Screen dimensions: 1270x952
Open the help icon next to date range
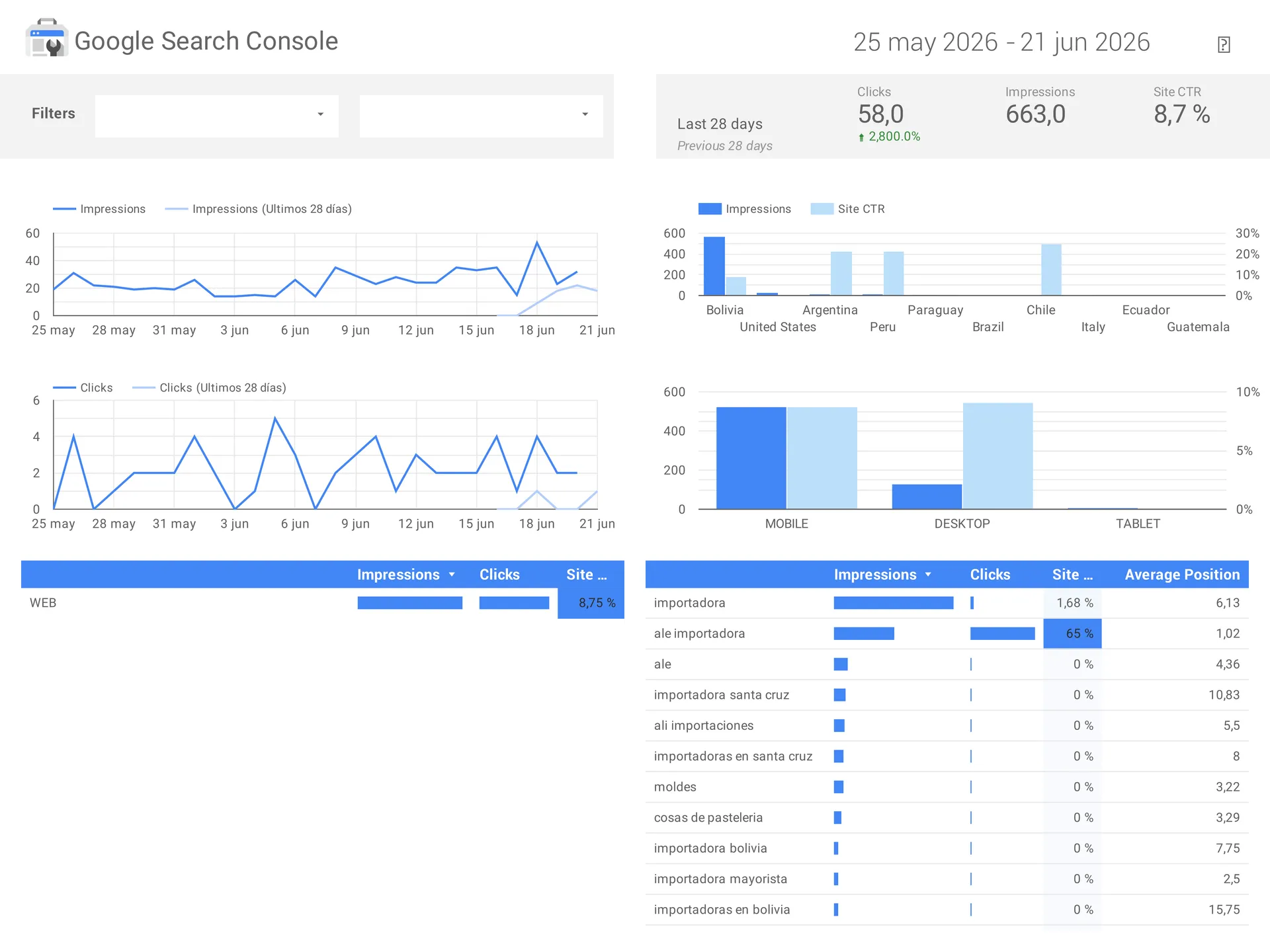tap(1224, 44)
